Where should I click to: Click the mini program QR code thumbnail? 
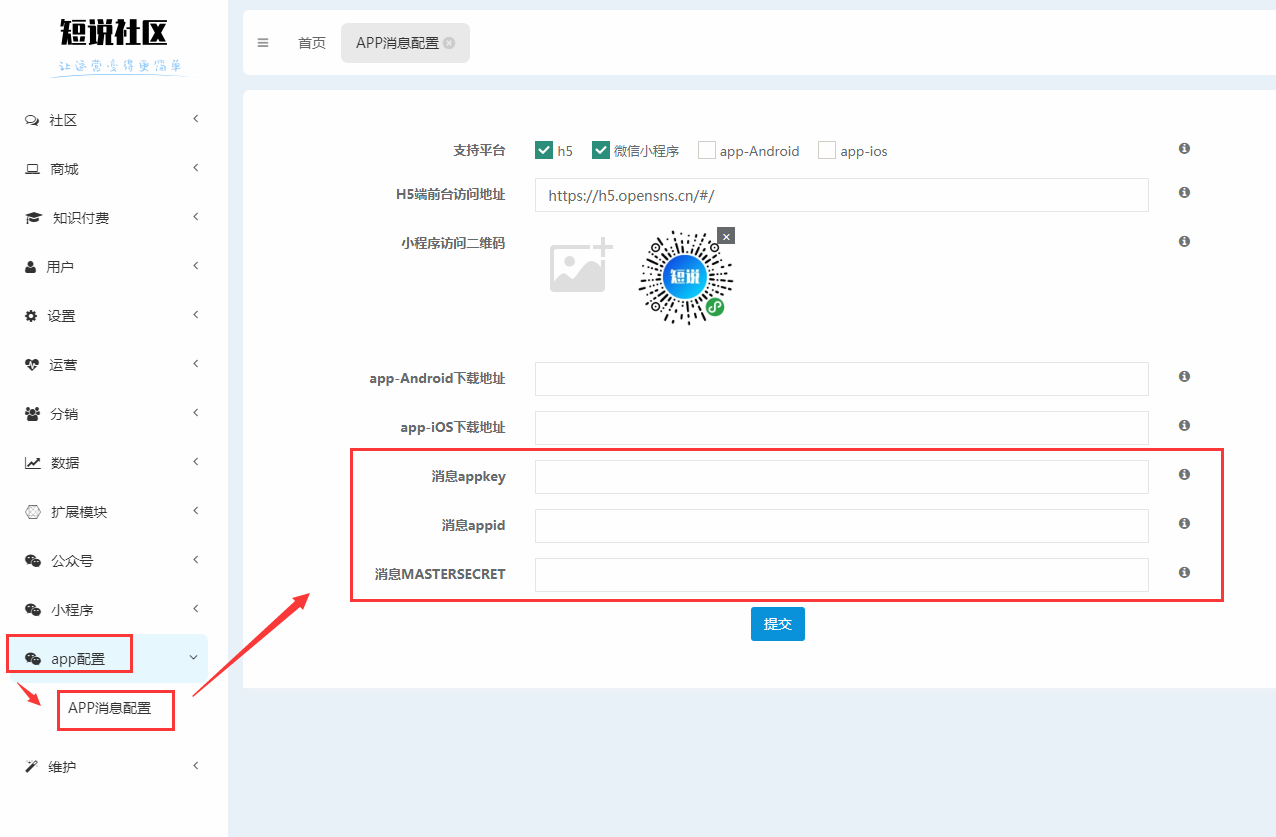pos(686,277)
